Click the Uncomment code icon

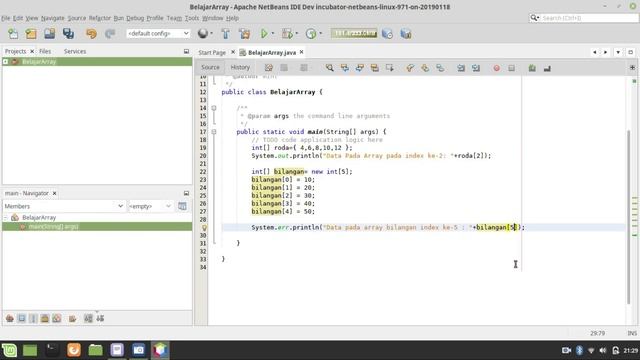pos(547,68)
